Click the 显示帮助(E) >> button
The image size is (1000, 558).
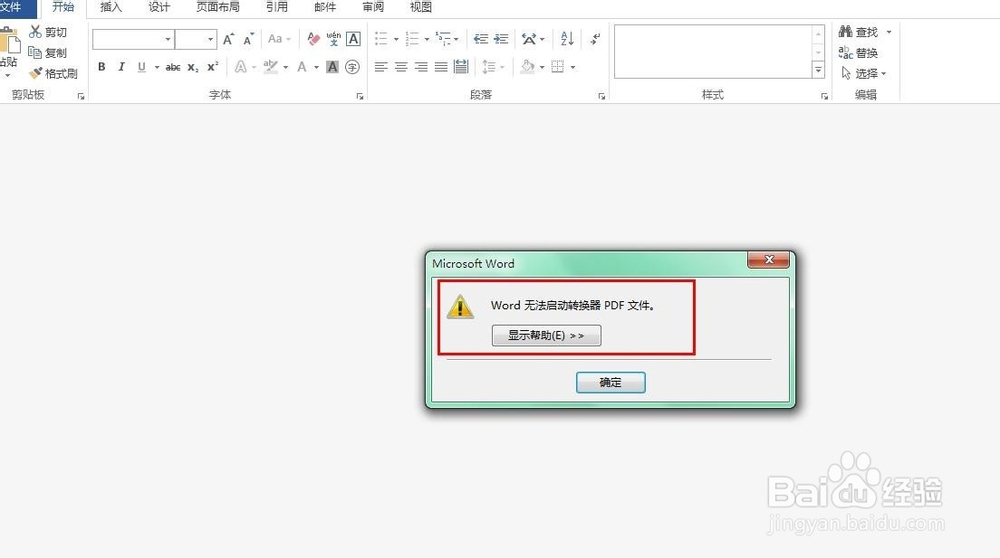click(x=547, y=335)
